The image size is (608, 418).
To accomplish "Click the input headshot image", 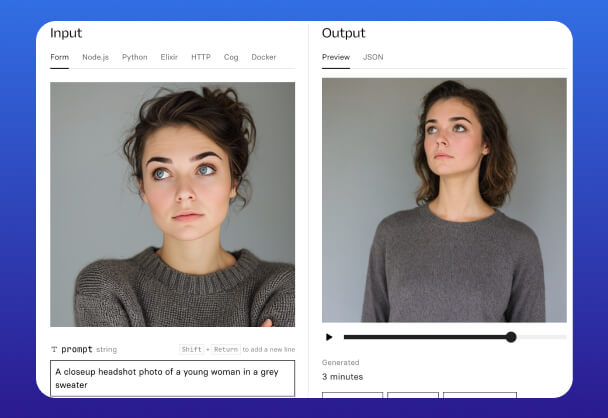I will pos(172,204).
